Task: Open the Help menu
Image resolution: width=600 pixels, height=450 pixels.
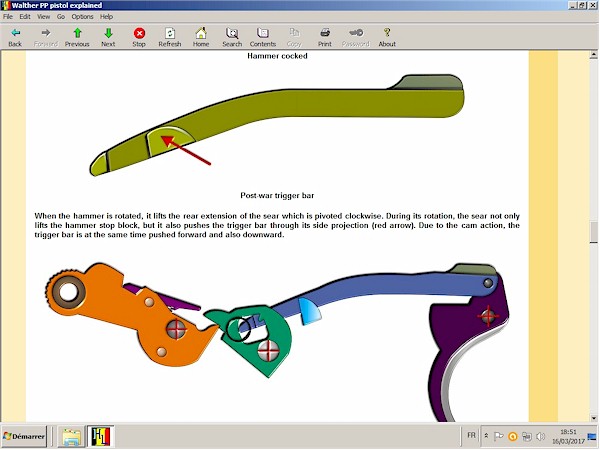Action: 106,16
